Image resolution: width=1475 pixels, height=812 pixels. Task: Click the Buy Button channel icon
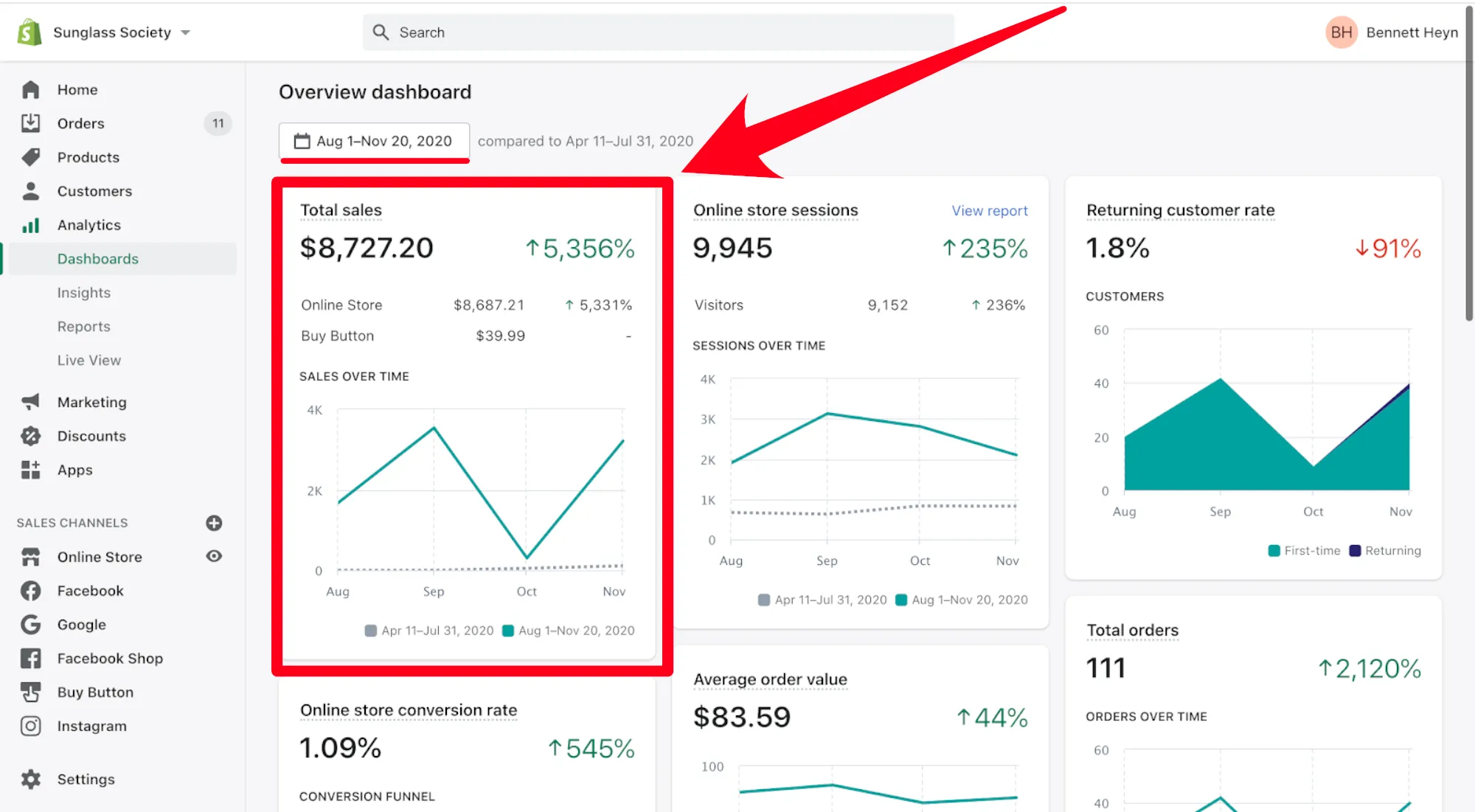coord(30,693)
